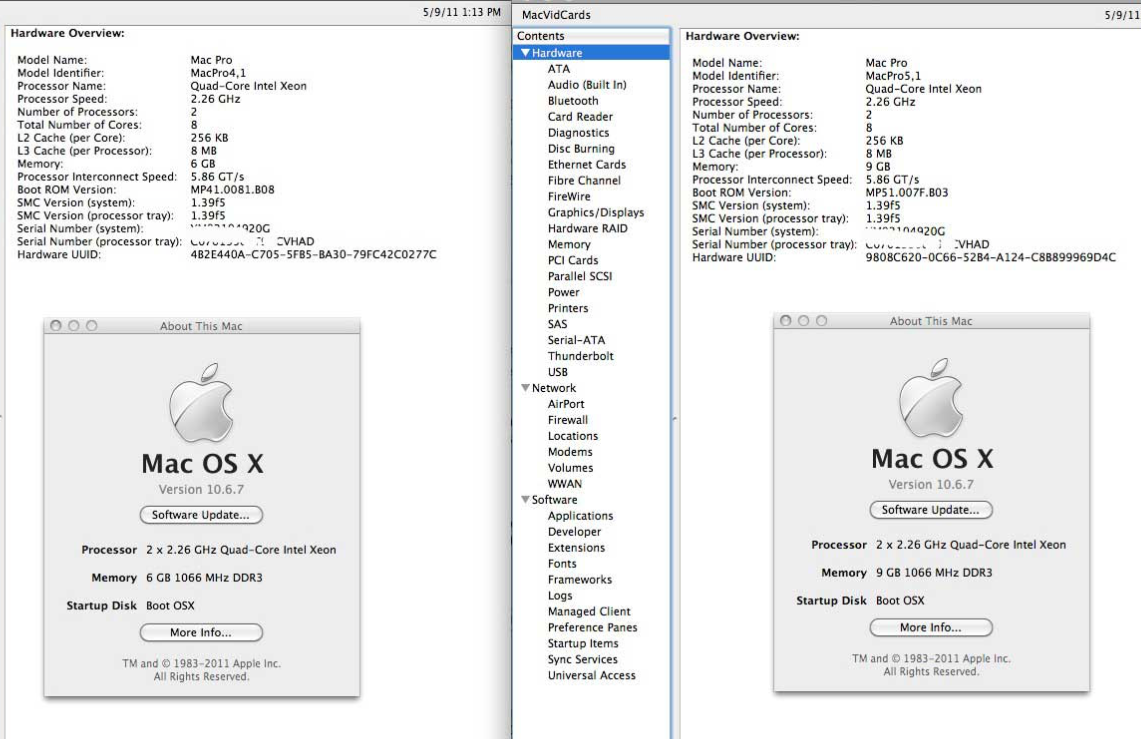Select Developer under Software
Image resolution: width=1141 pixels, height=739 pixels.
(574, 533)
